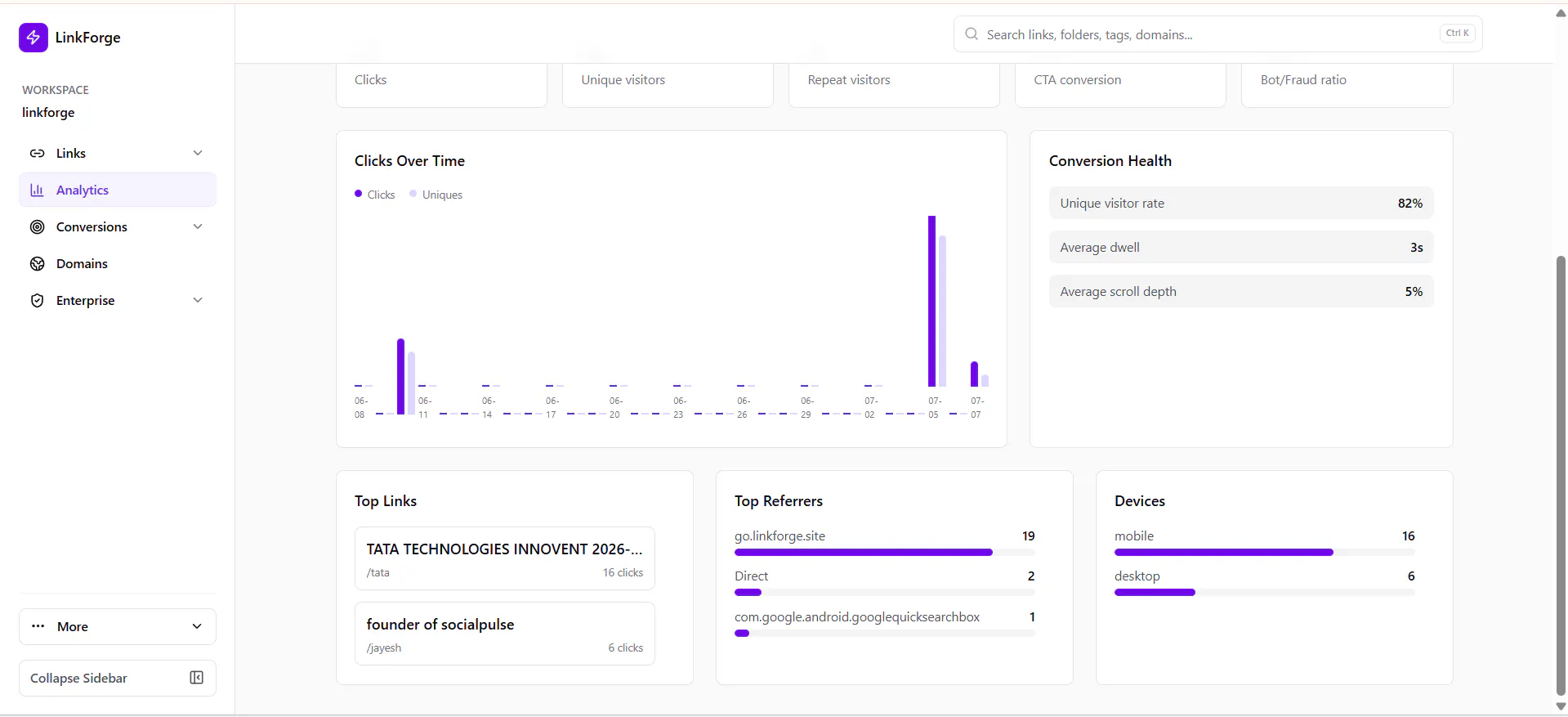Click the scrollbar down arrow
1568x717 pixels.
1561,707
